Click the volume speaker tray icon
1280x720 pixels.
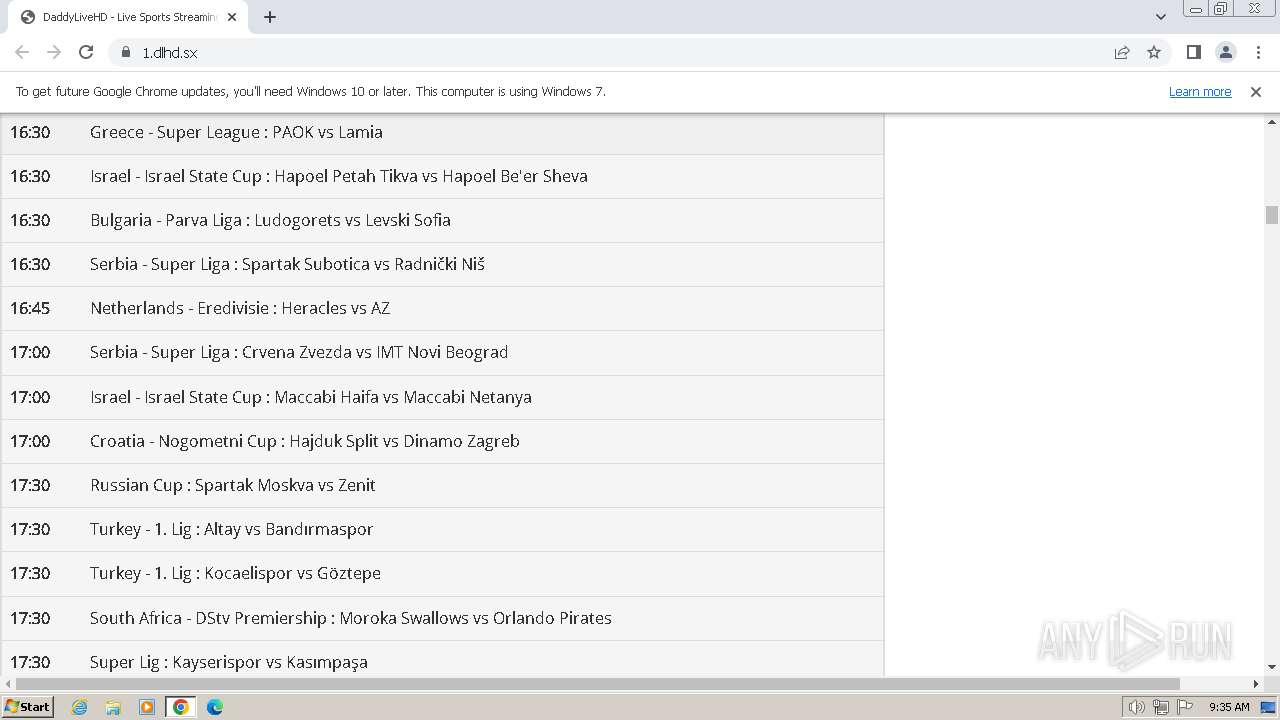click(x=1137, y=707)
